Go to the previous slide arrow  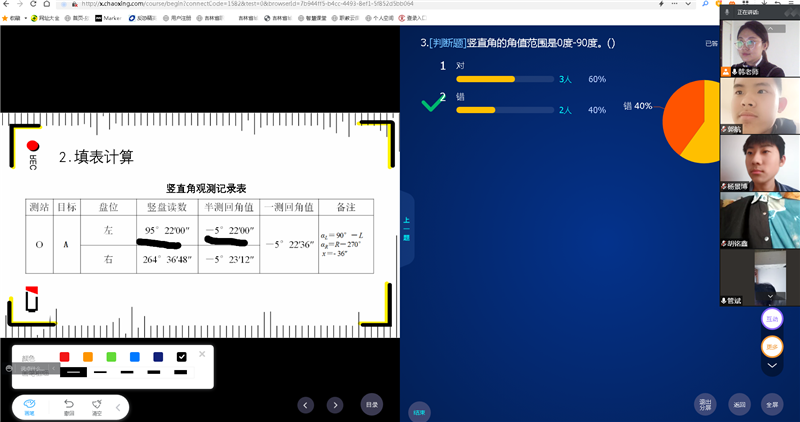pyautogui.click(x=307, y=405)
